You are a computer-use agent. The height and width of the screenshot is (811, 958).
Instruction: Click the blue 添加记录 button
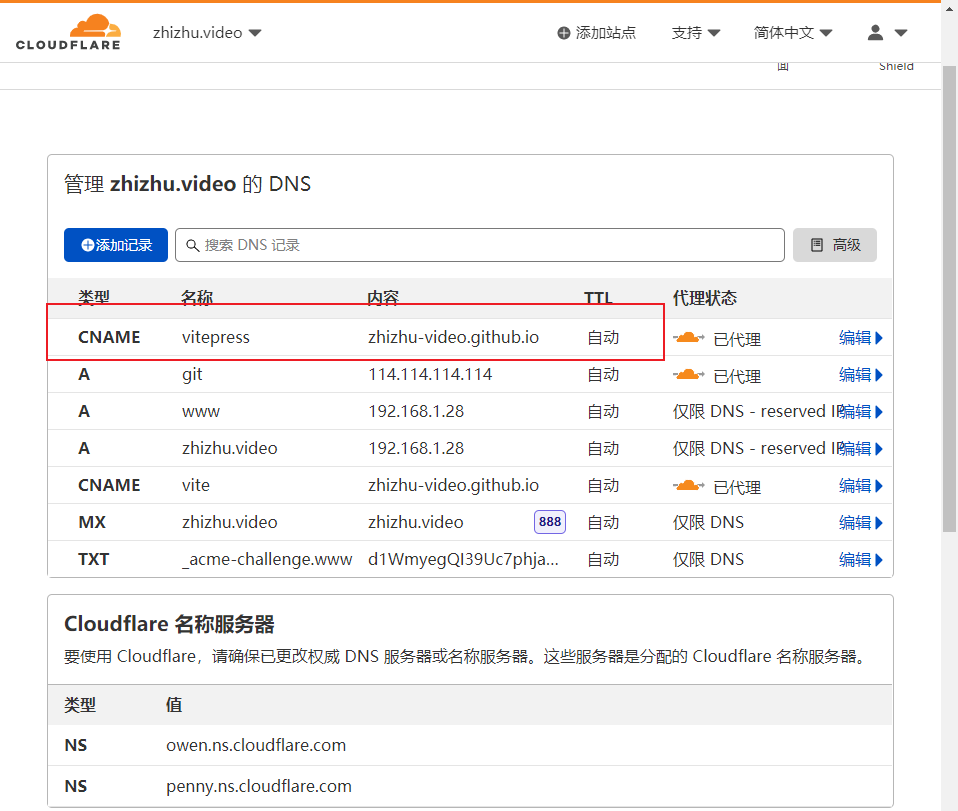click(x=116, y=245)
